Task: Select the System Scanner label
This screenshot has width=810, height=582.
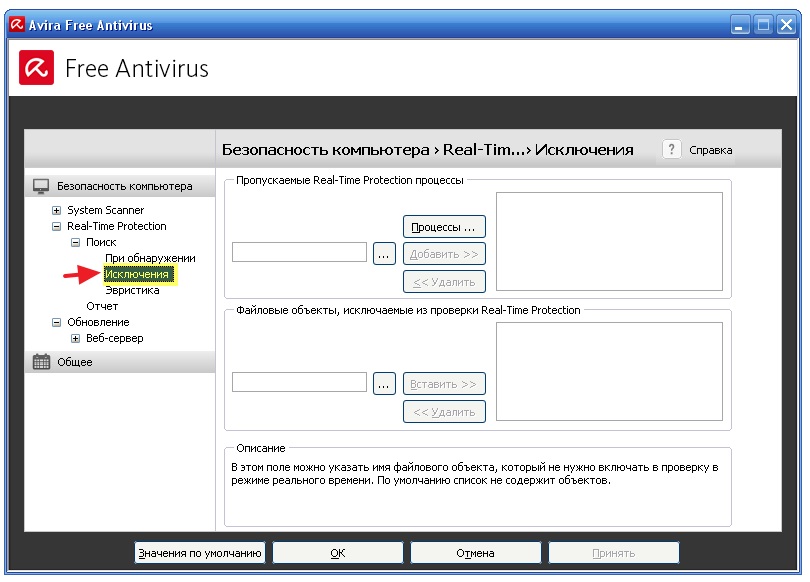Action: (x=106, y=210)
